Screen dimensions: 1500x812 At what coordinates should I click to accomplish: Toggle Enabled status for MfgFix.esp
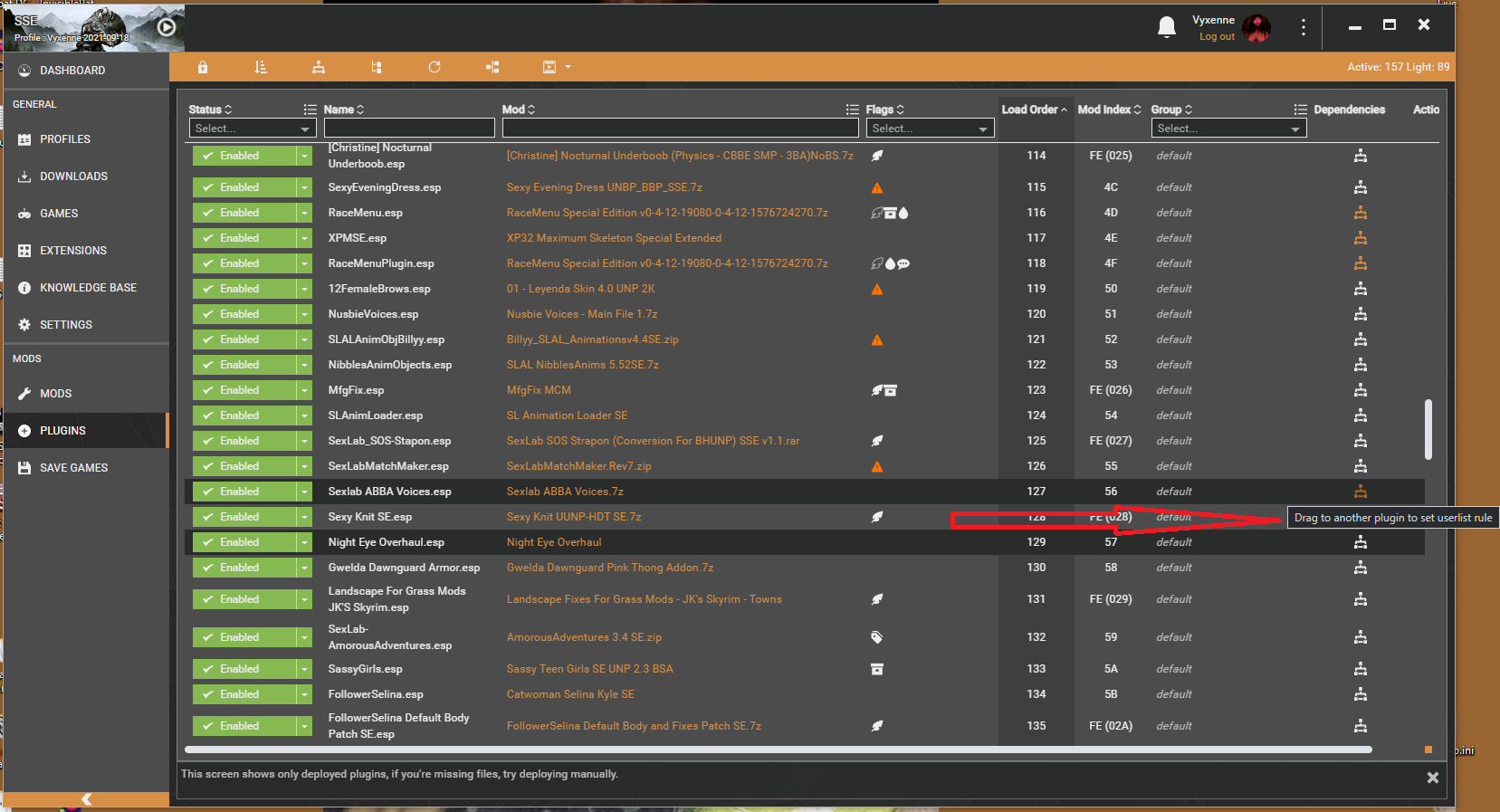pos(244,390)
